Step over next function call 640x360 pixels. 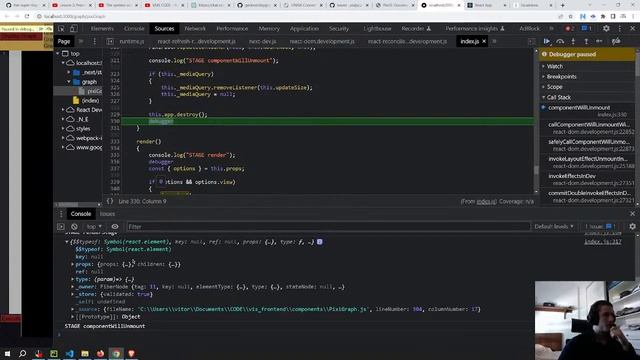pos(560,41)
